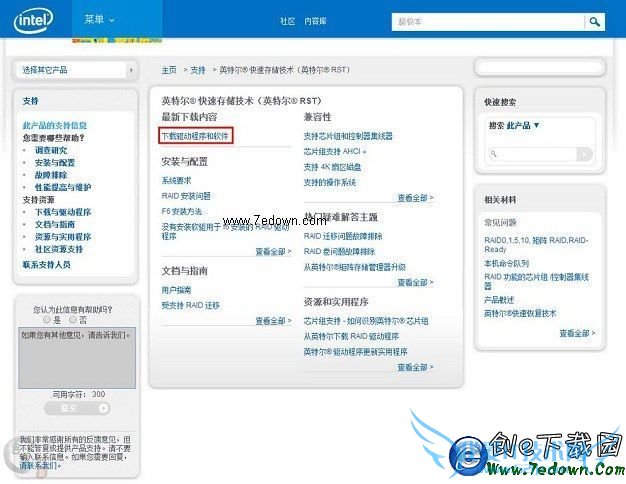Click 查看全部 under 资源和实用程序
Image resolution: width=626 pixels, height=484 pixels.
point(415,367)
